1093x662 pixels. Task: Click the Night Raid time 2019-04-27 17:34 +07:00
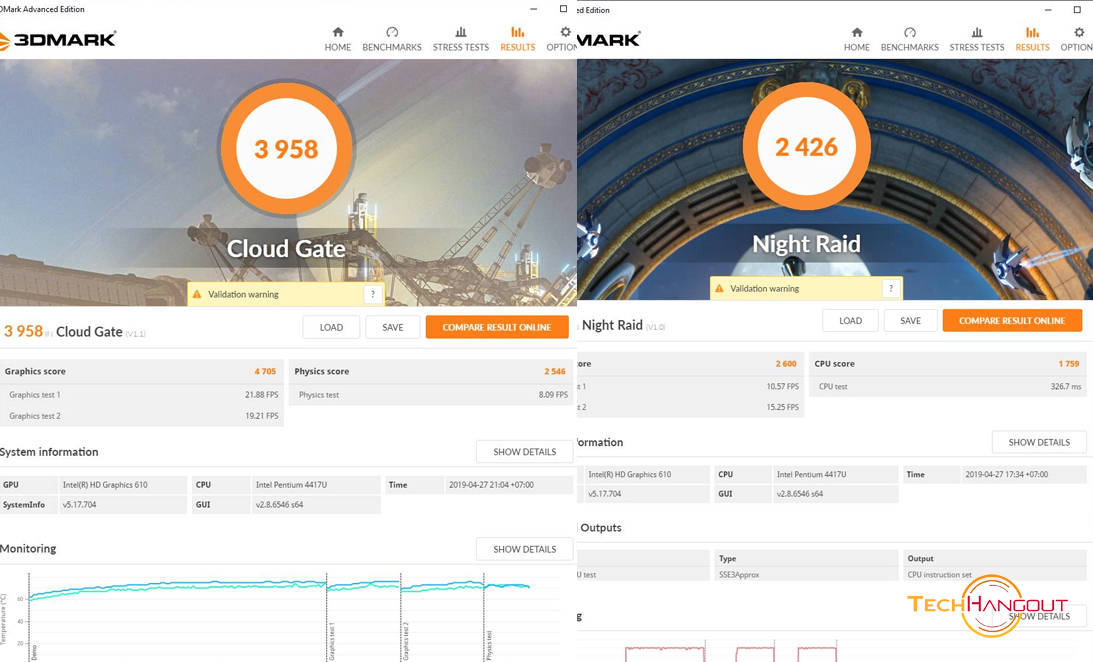click(1007, 475)
